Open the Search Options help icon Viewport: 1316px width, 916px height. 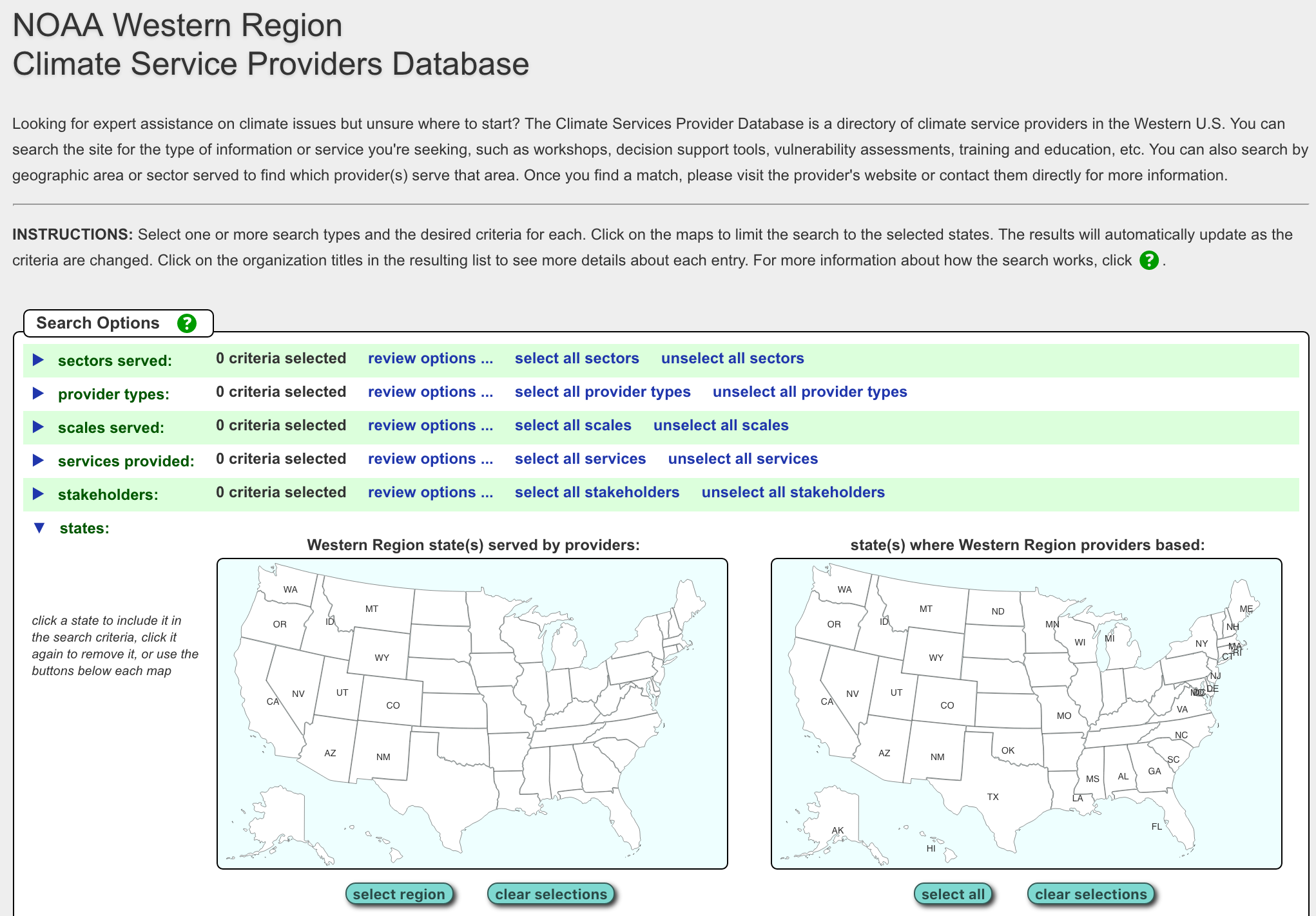[187, 323]
